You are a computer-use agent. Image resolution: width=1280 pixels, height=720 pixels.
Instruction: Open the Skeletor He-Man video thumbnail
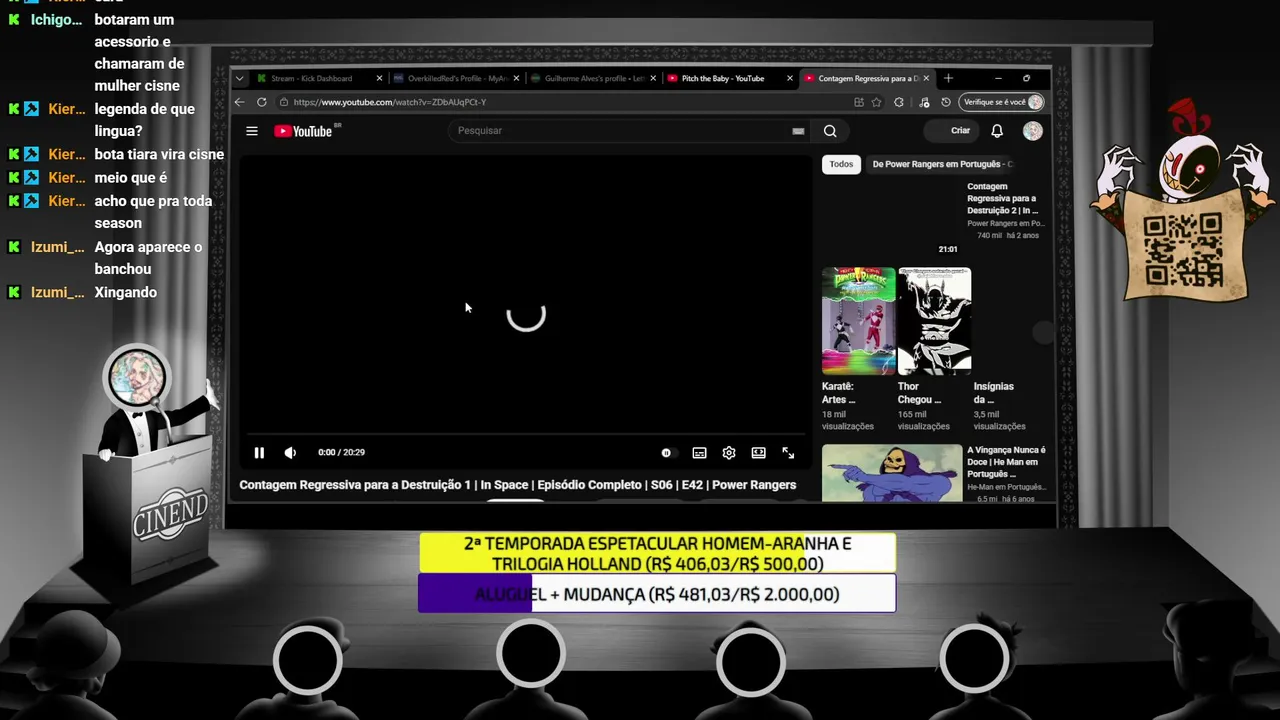(x=892, y=473)
